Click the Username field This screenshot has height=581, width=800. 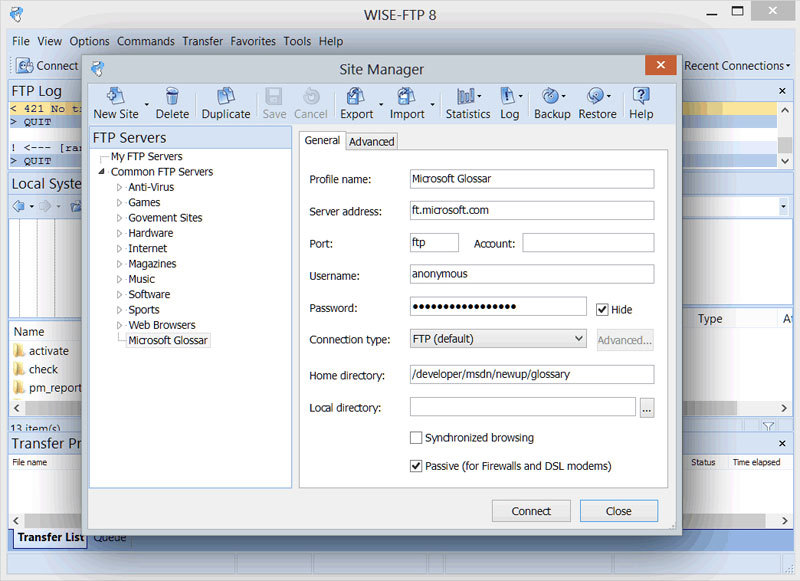click(532, 274)
